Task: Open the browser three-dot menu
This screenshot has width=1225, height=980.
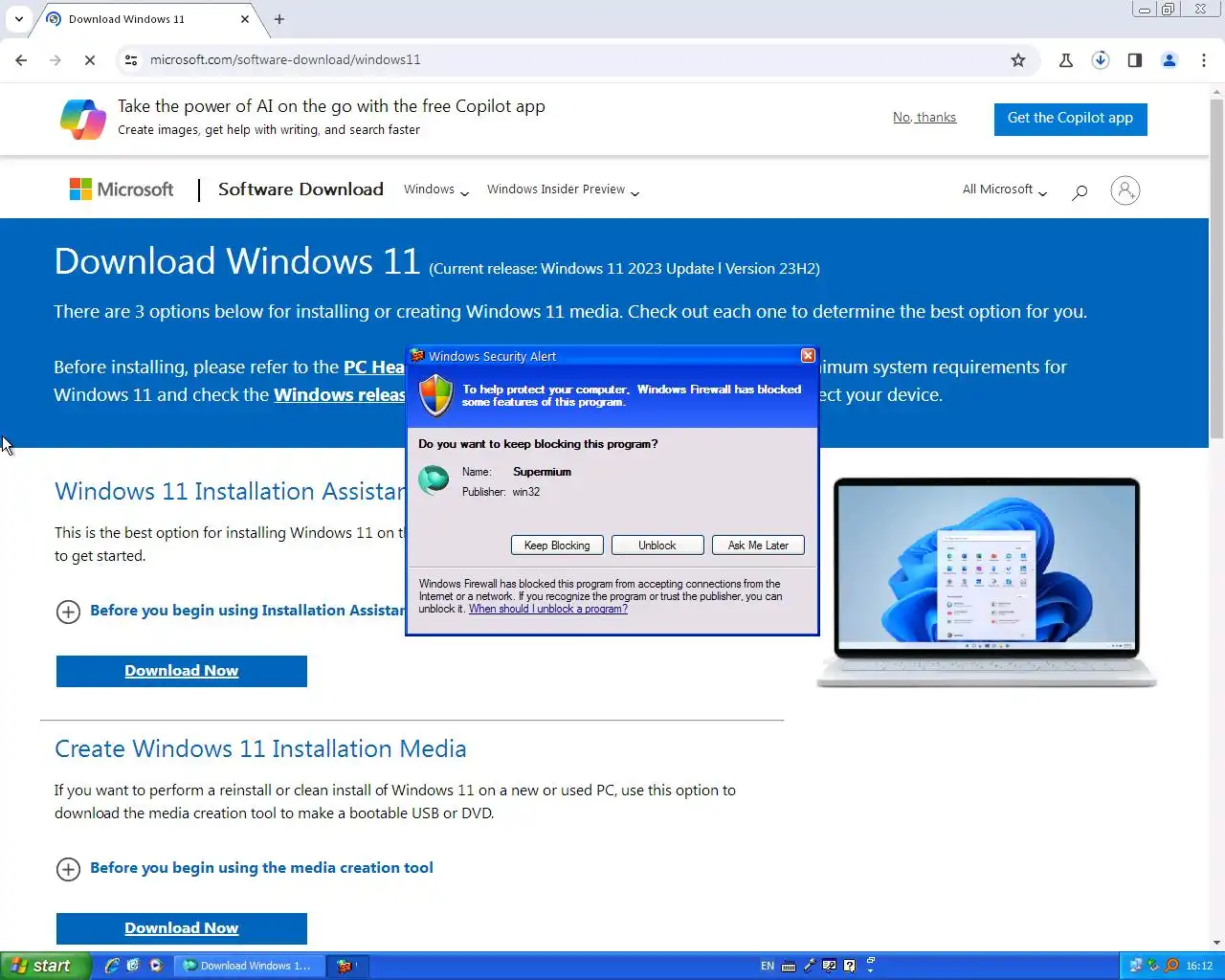Action: 1204,60
